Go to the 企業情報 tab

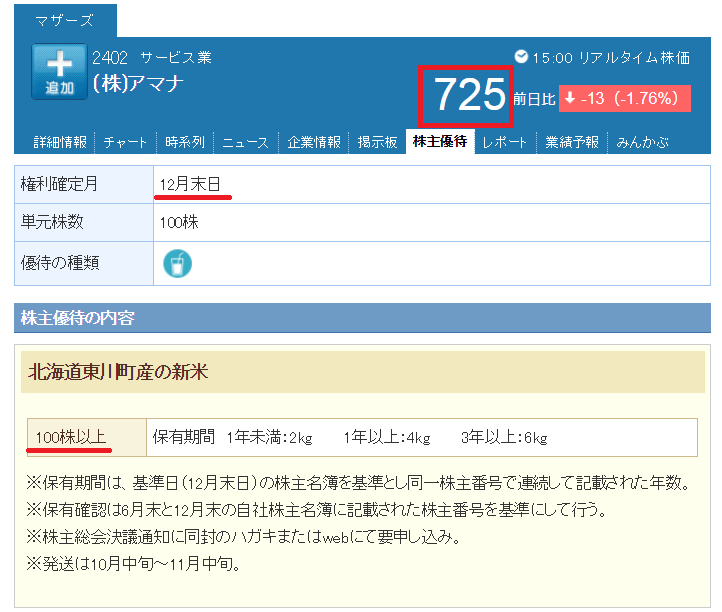314,142
